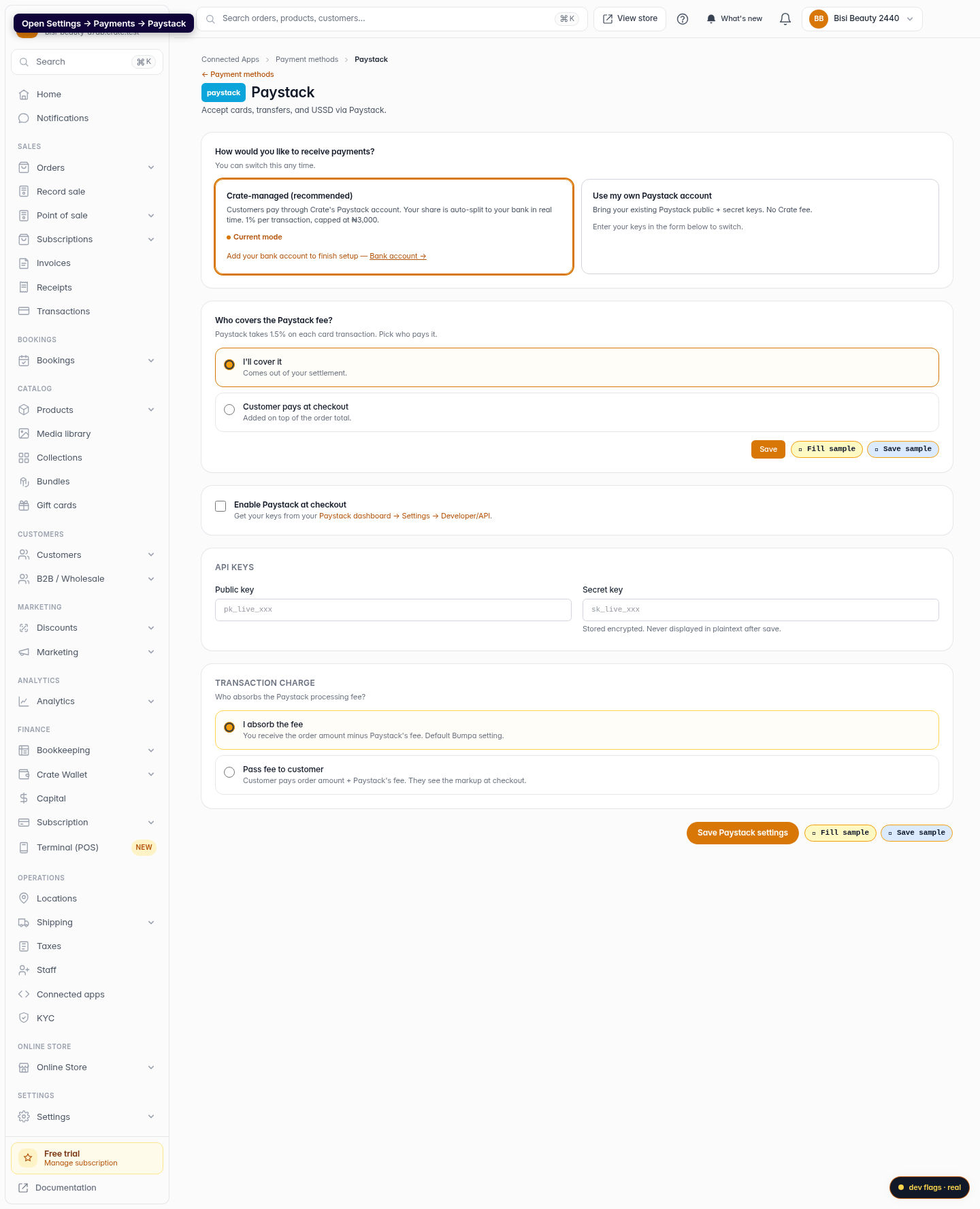Viewport: 980px width, 1209px height.
Task: Expand the Point of sale chevron
Action: (x=151, y=216)
